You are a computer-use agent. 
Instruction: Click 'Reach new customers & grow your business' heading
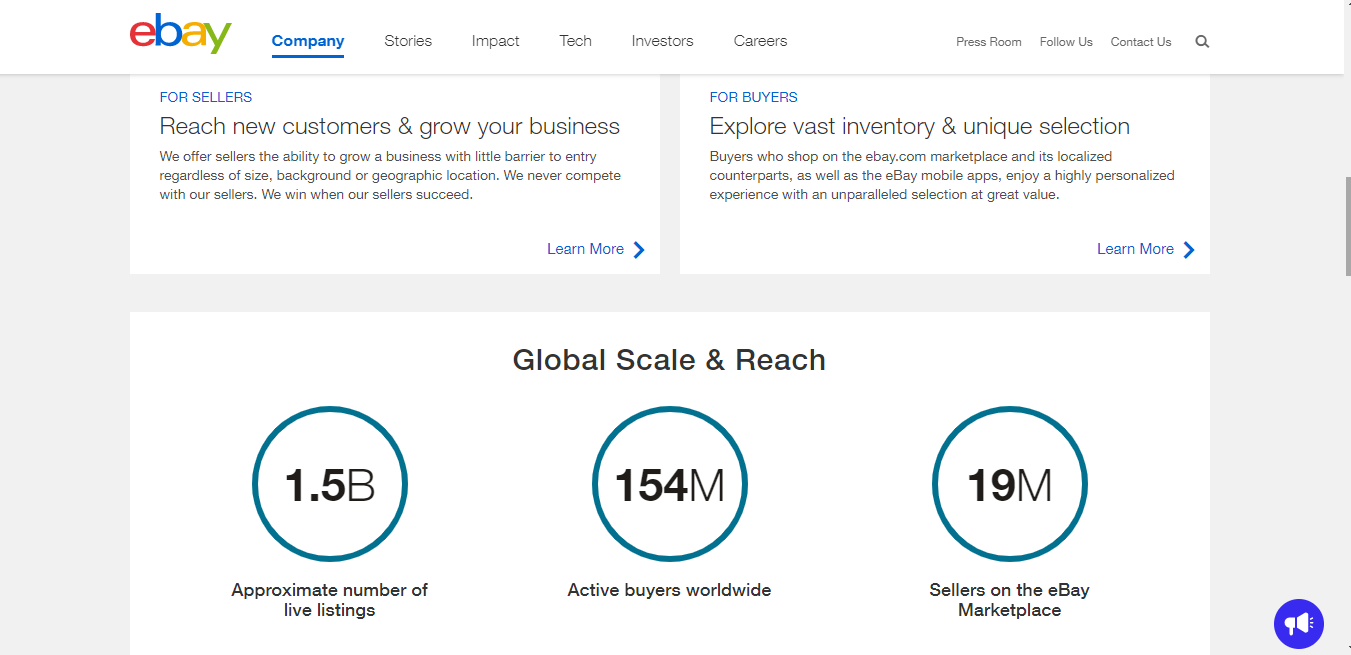(x=390, y=127)
